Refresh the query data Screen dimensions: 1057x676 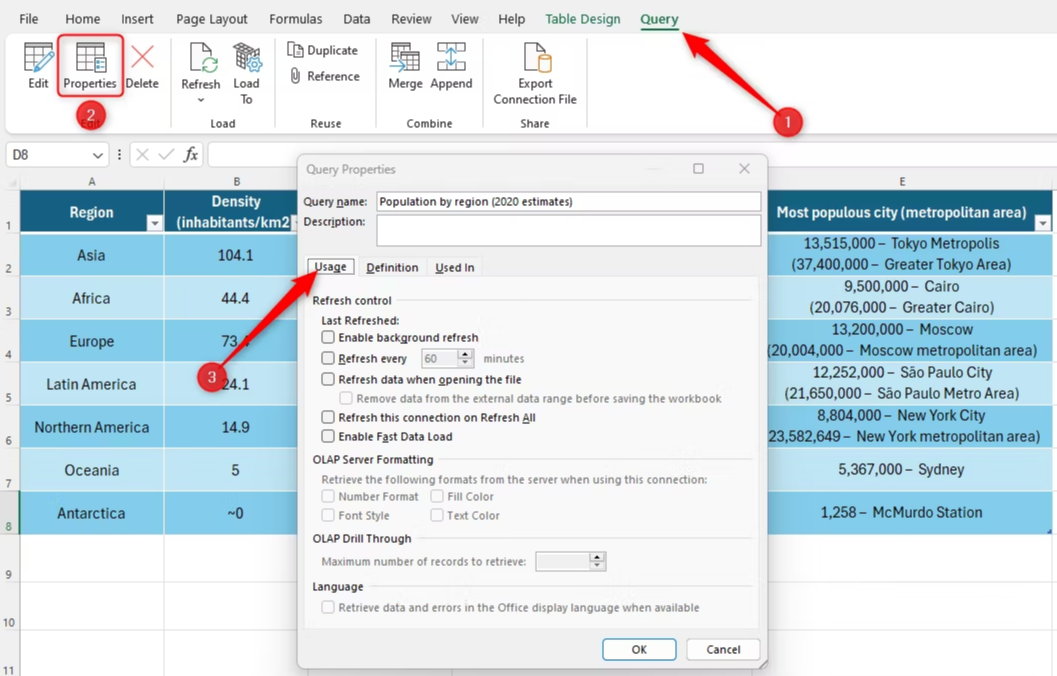(x=201, y=65)
